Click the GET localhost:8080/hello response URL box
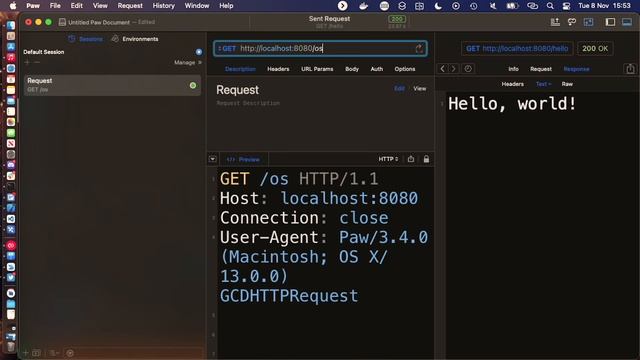Image resolution: width=640 pixels, height=360 pixels. click(517, 49)
